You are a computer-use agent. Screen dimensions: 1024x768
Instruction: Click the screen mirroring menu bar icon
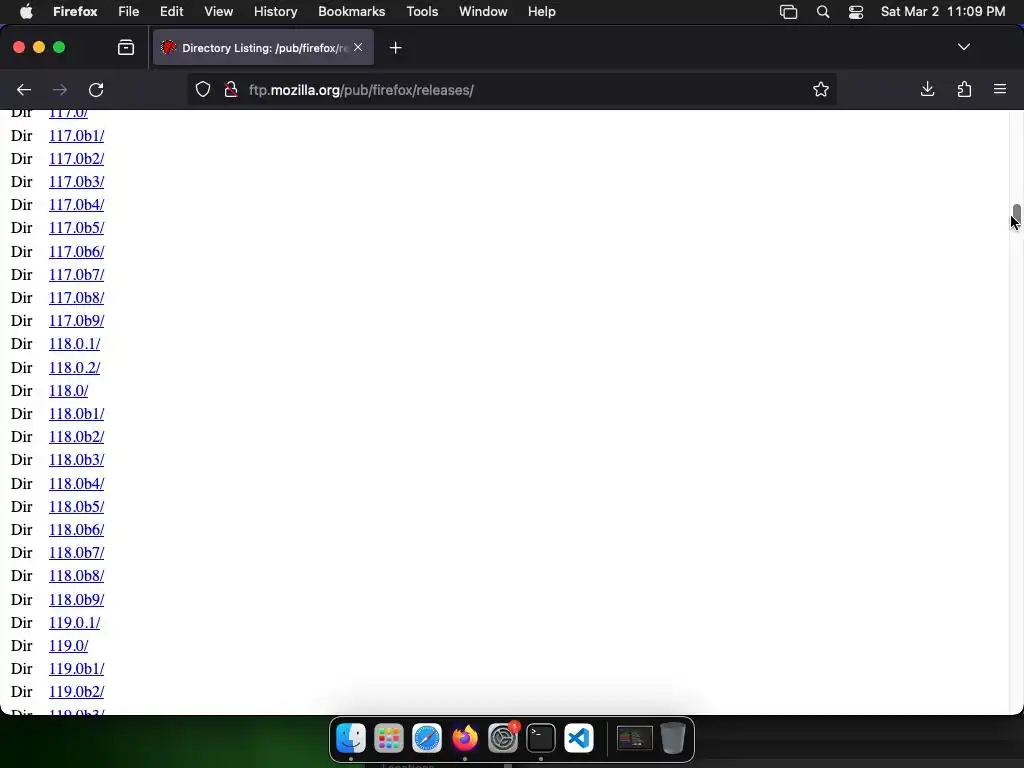789,12
